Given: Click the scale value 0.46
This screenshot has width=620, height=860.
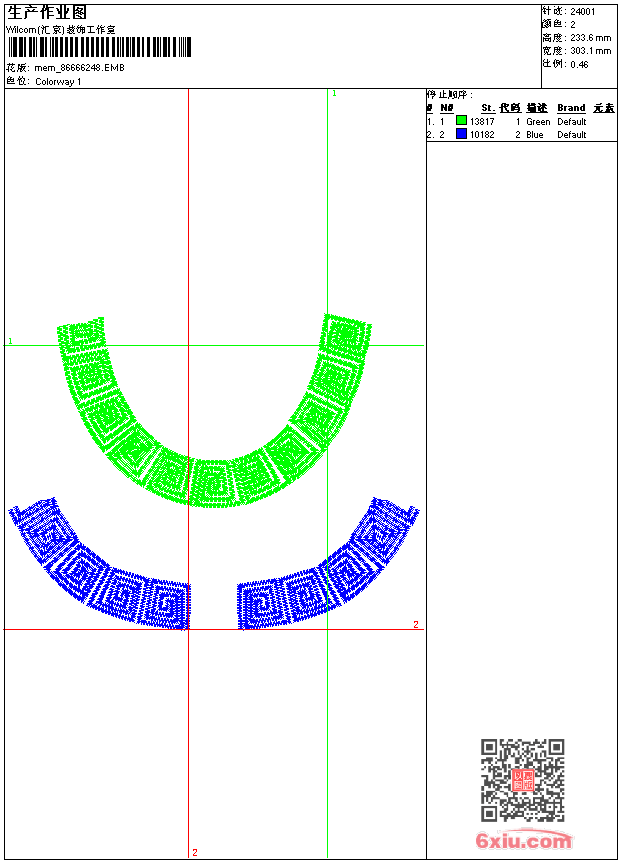Looking at the screenshot, I should 579,64.
